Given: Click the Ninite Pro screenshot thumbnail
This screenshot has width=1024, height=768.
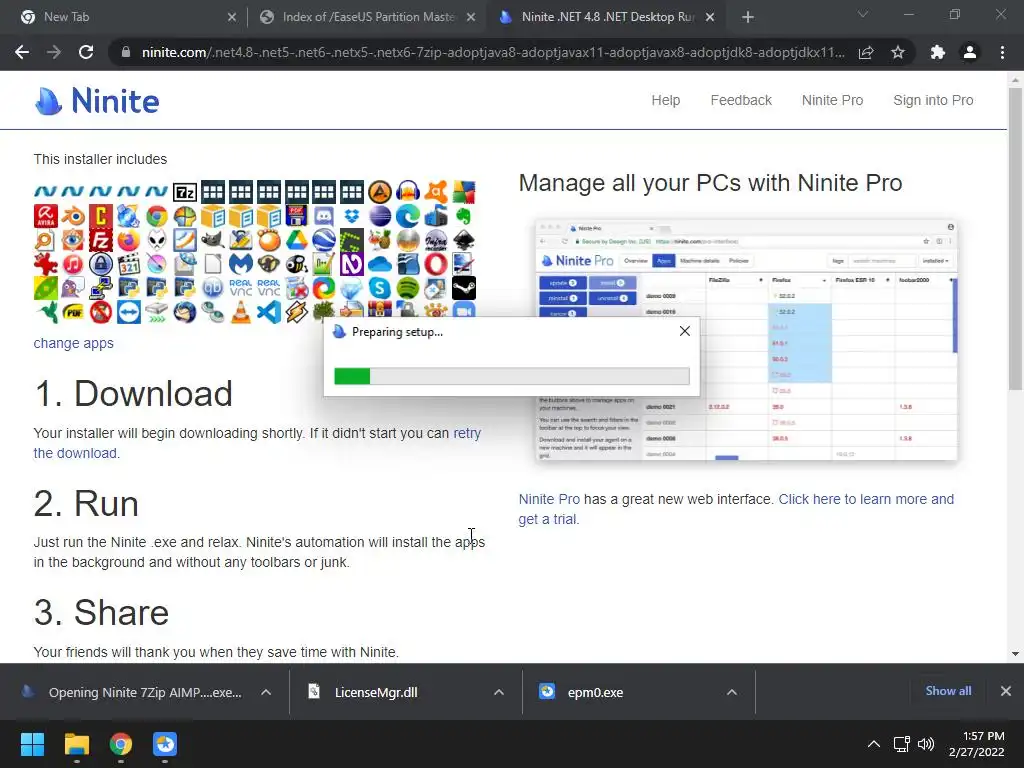Looking at the screenshot, I should (746, 340).
